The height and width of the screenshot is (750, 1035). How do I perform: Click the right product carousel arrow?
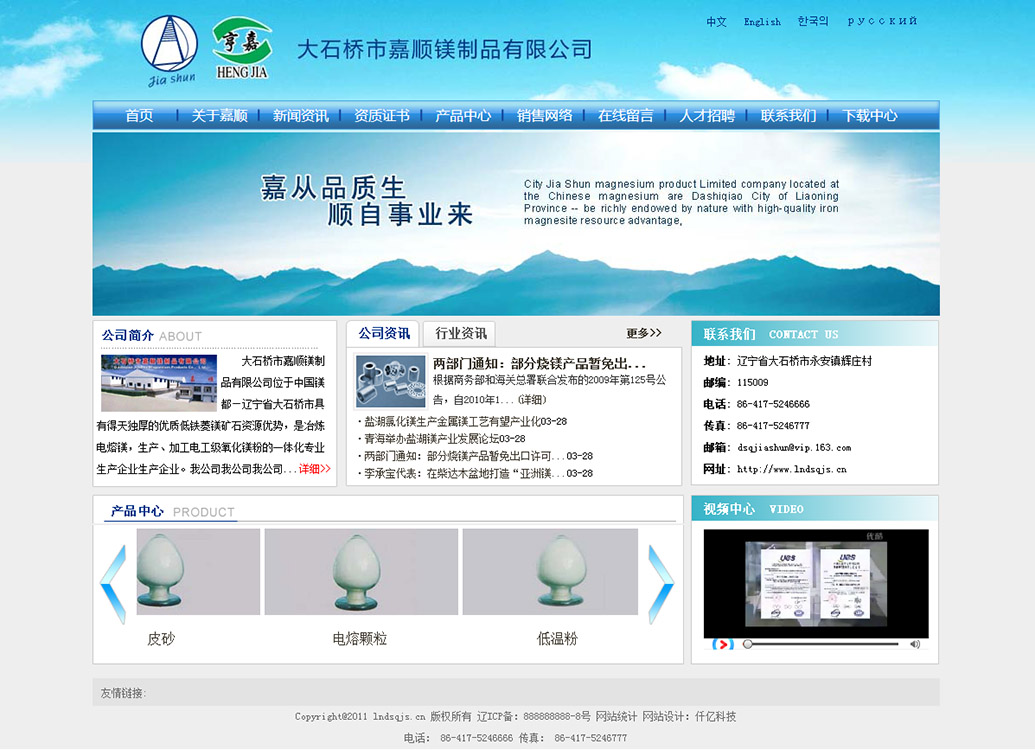click(x=661, y=584)
